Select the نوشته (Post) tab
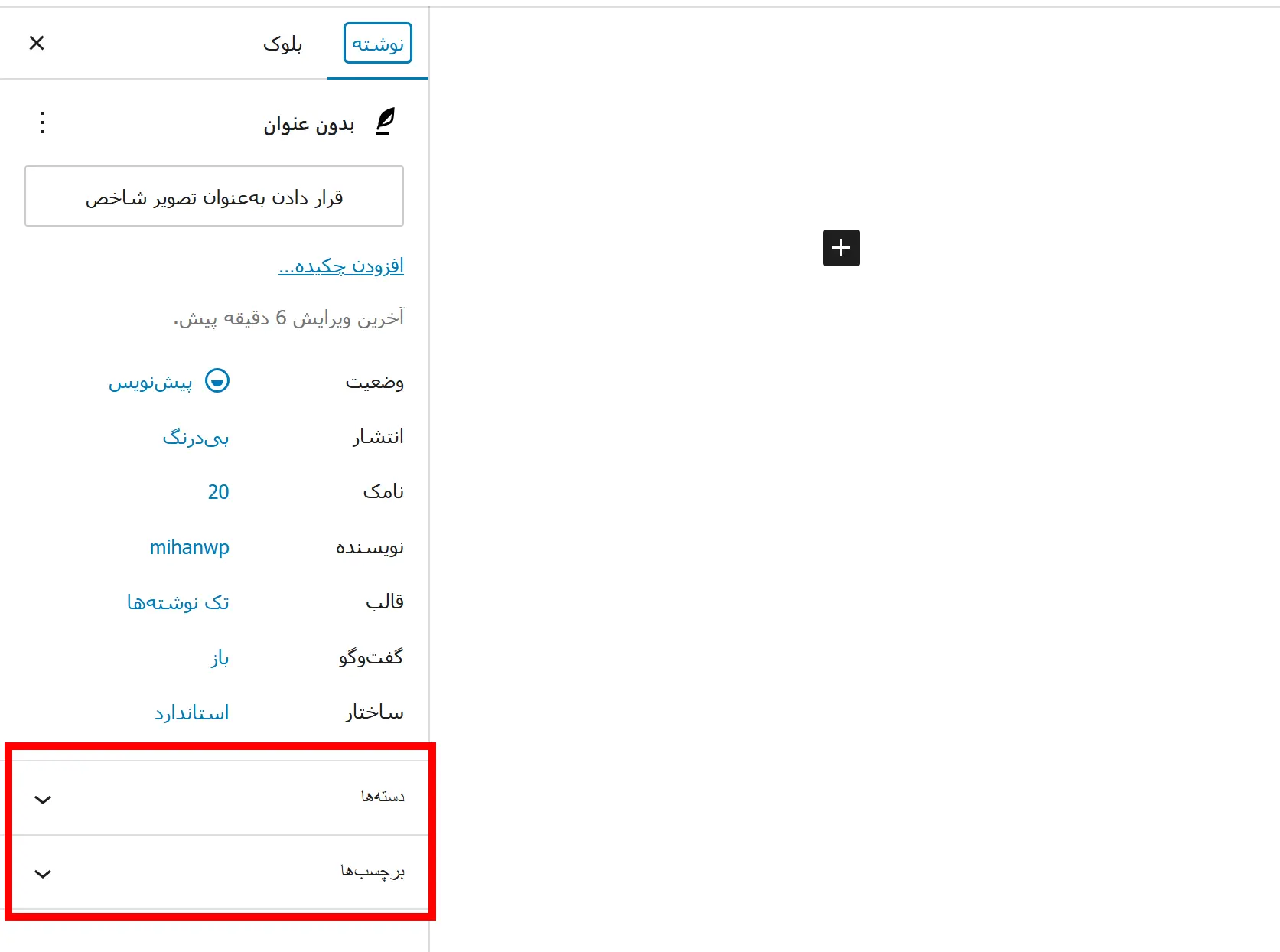The image size is (1280, 952). 378,44
